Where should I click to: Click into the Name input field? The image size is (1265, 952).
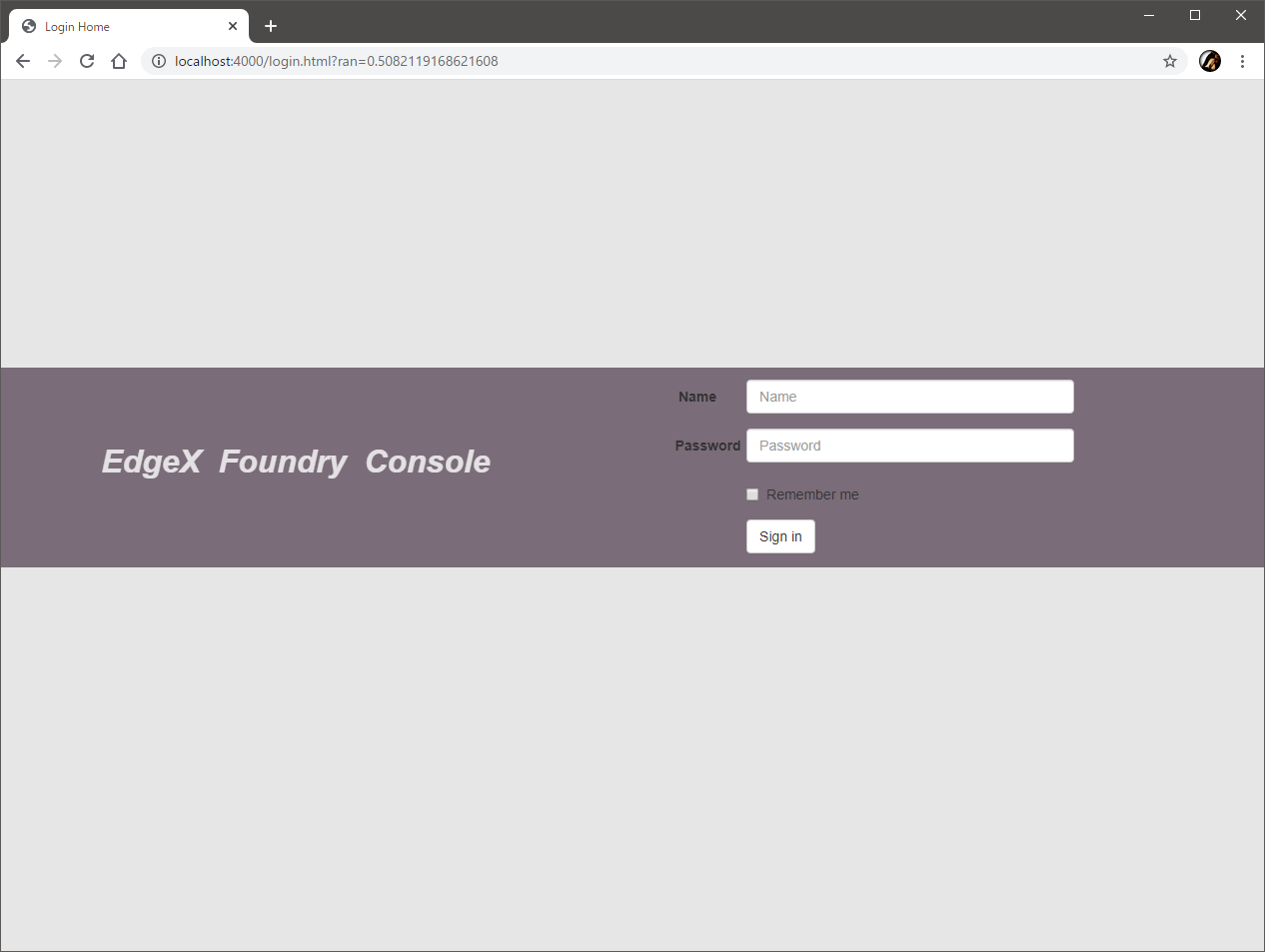click(909, 397)
